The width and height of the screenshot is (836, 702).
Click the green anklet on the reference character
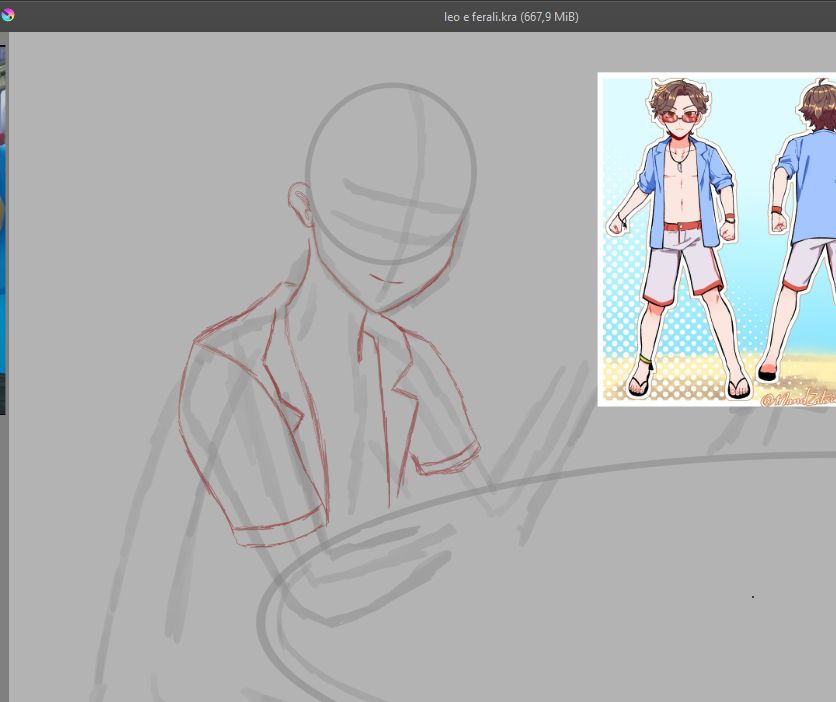647,358
